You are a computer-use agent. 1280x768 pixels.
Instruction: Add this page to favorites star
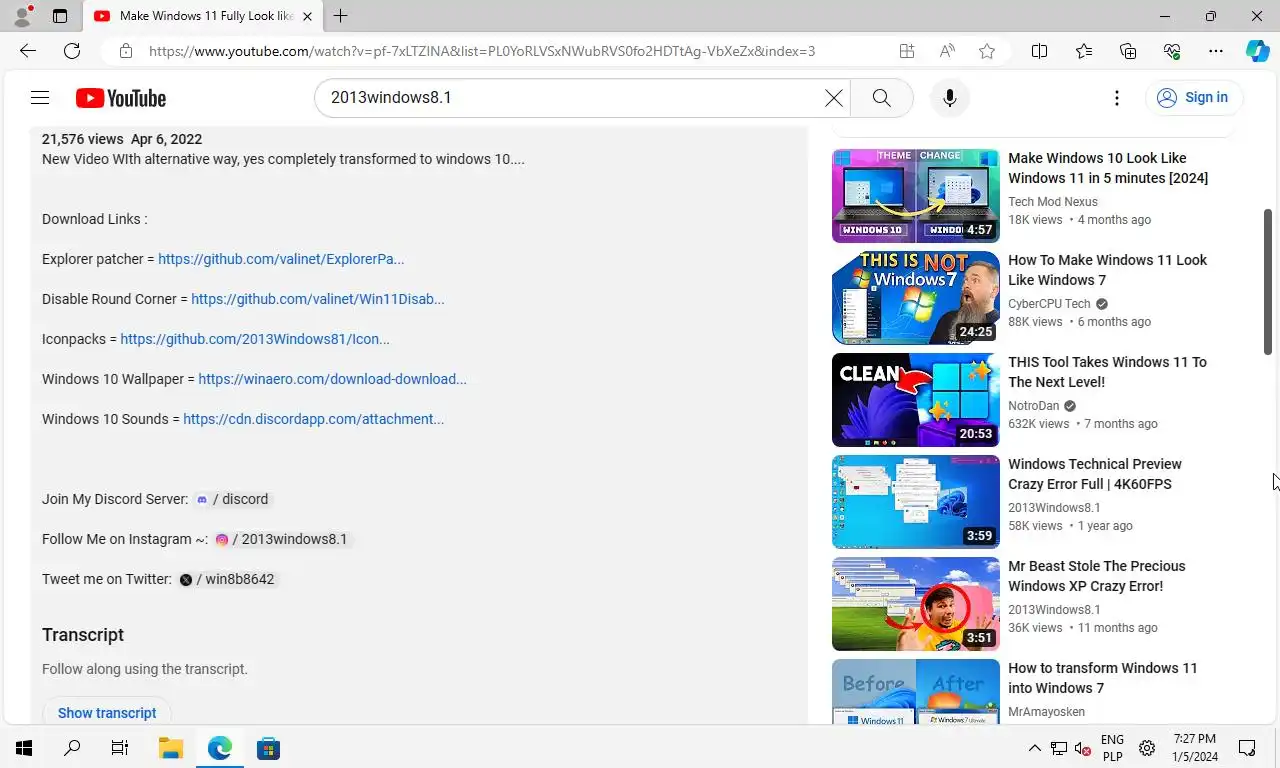pos(987,51)
